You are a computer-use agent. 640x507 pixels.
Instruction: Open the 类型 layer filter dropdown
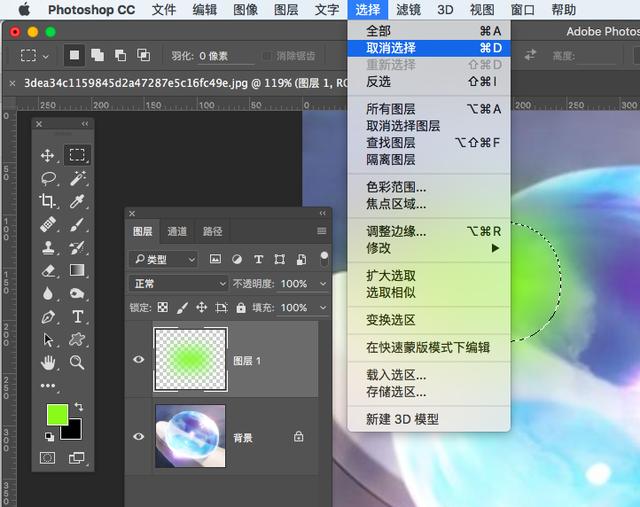[x=163, y=259]
